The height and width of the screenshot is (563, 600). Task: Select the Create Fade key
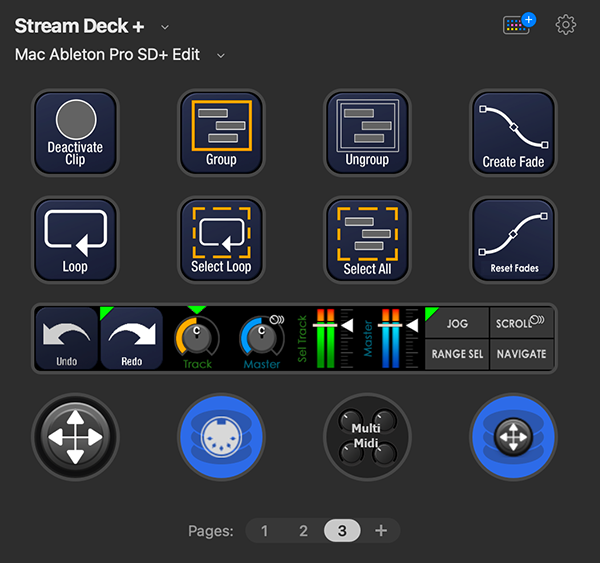[513, 132]
